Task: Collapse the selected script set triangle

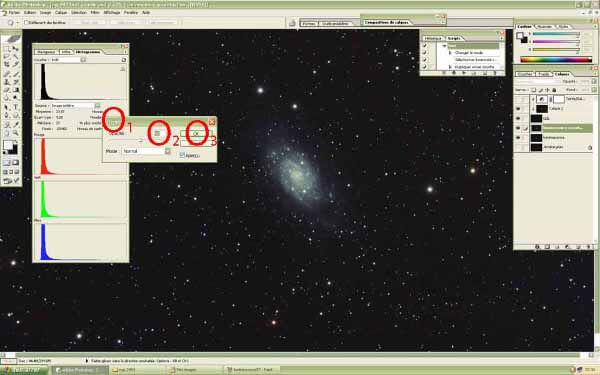Action: pos(445,46)
